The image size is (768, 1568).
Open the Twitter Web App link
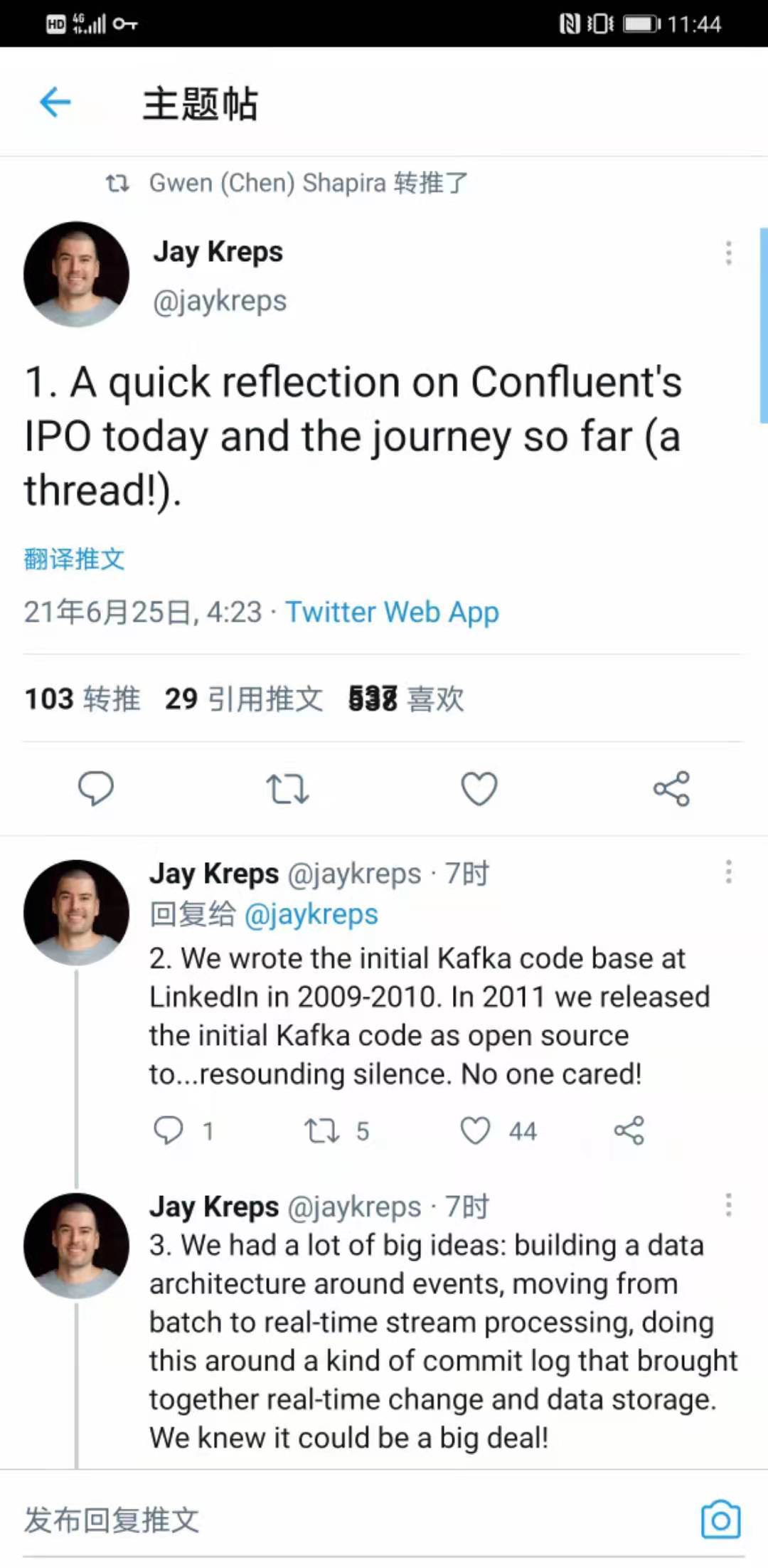393,612
